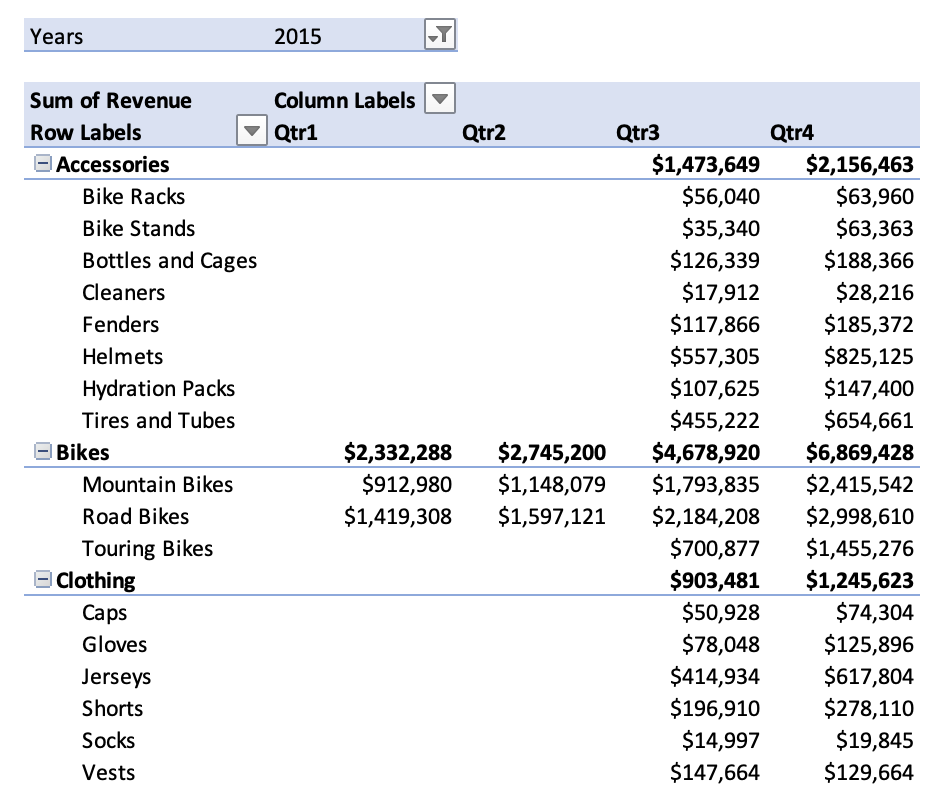Select the Road Bikes row label

coord(136,517)
